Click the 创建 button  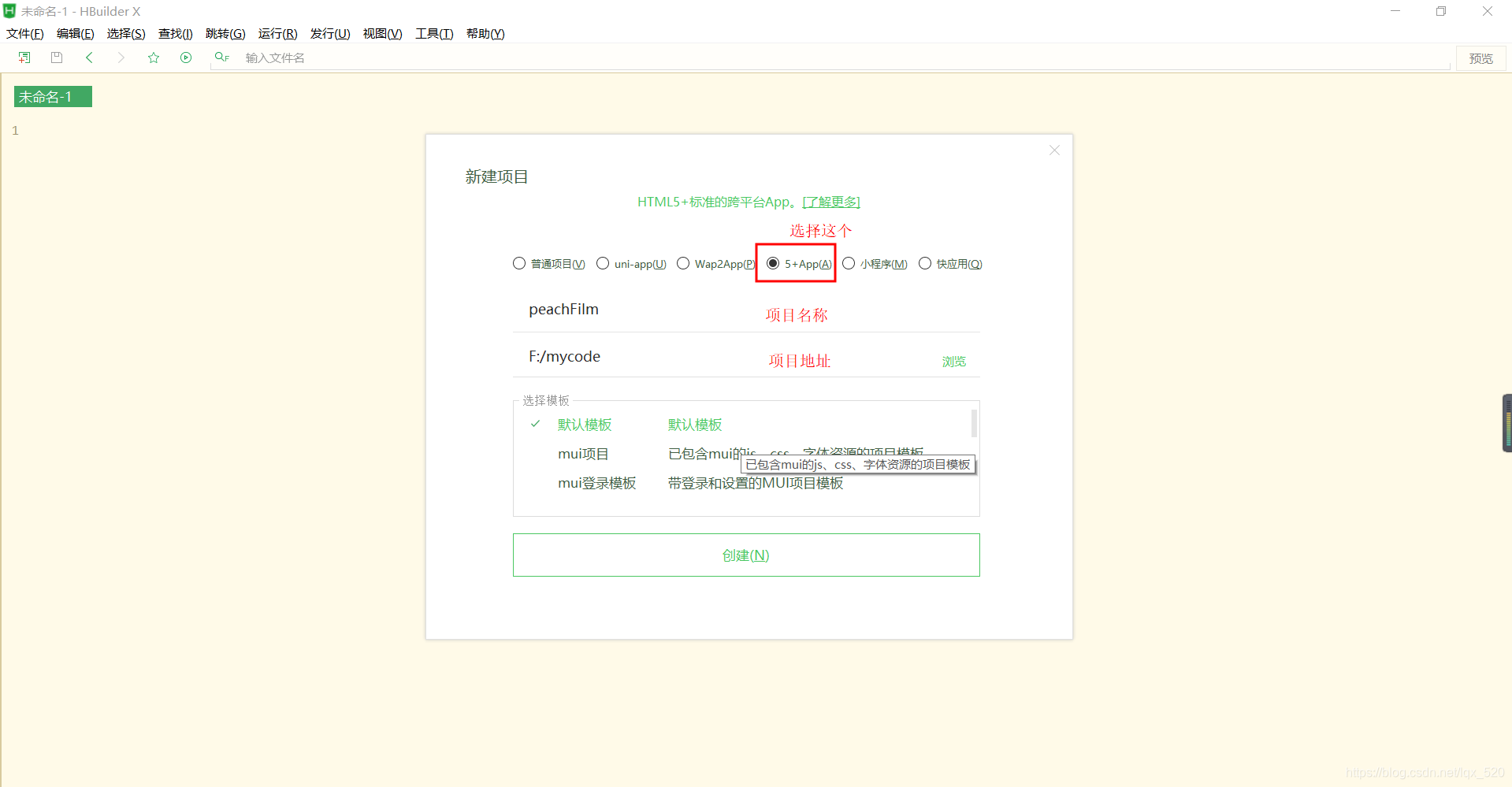[x=746, y=555]
